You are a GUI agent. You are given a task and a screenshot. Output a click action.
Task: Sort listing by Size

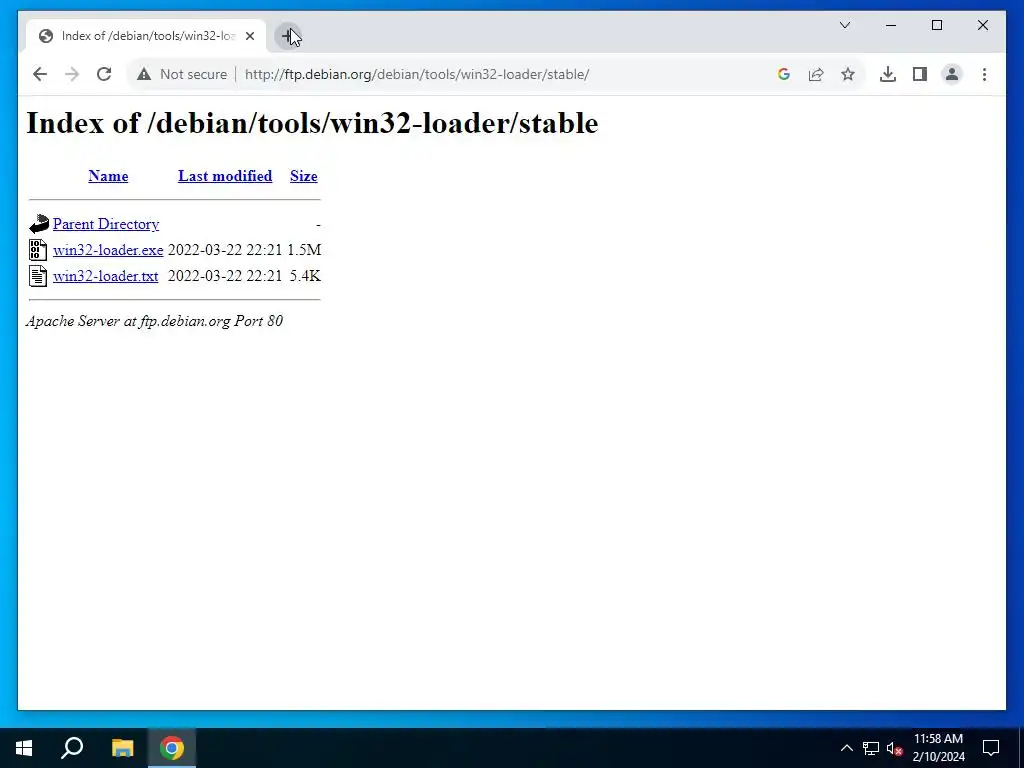coord(304,176)
